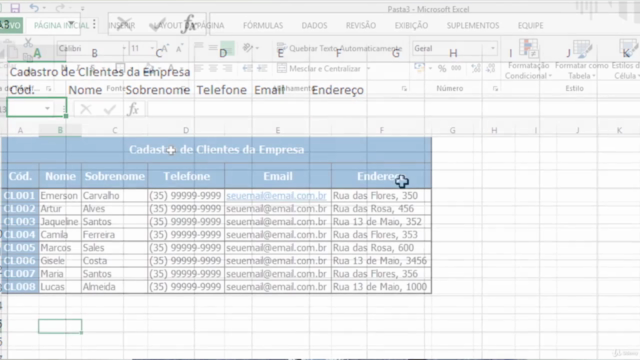Image resolution: width=640 pixels, height=360 pixels.
Task: Click the Comma Style 000 icon
Action: (x=456, y=68)
